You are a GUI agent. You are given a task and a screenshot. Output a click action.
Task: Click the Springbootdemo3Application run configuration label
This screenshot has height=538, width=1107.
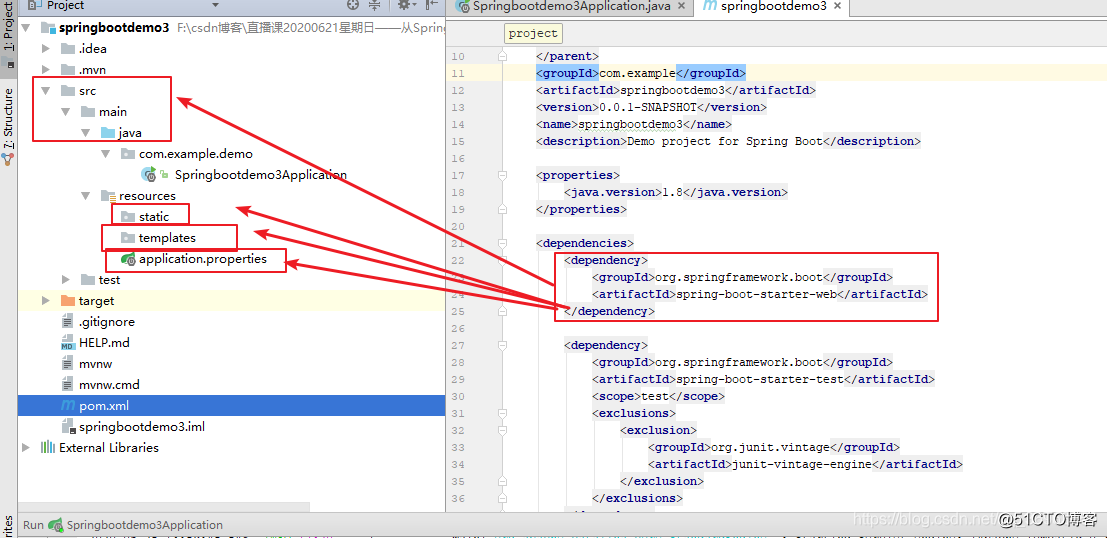pos(145,525)
